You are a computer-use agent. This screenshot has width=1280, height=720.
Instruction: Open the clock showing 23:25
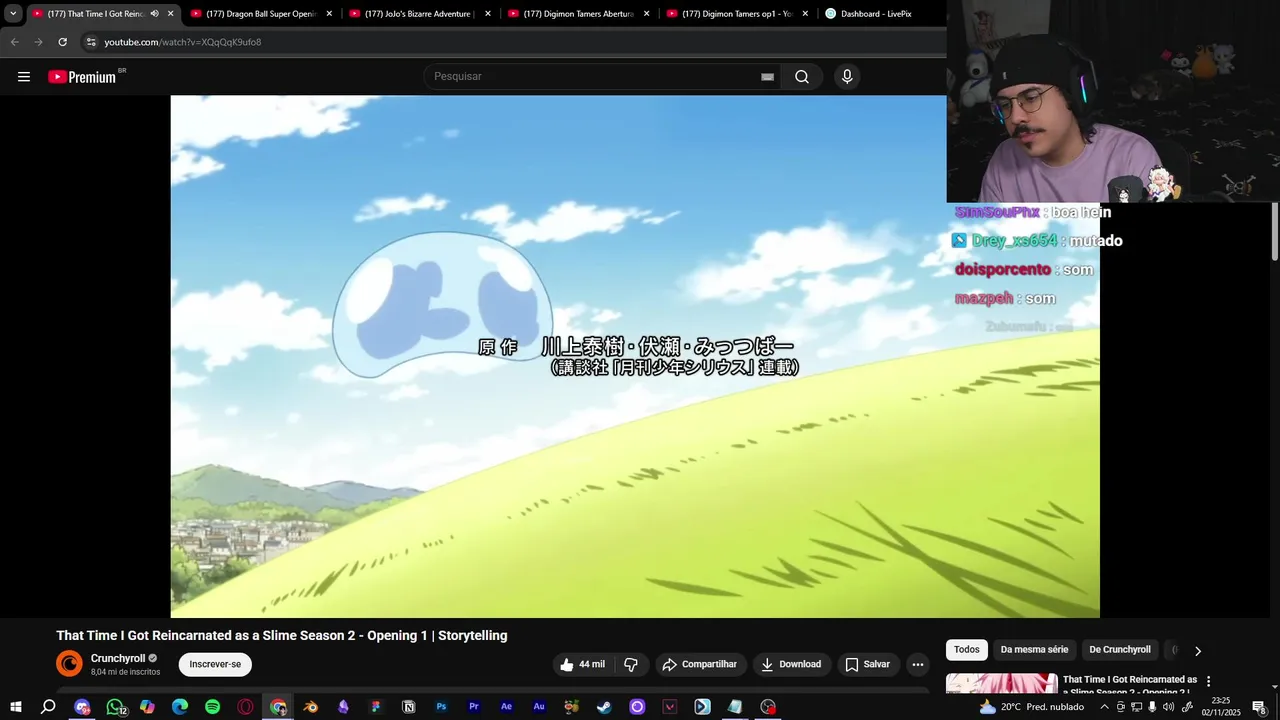(x=1221, y=707)
